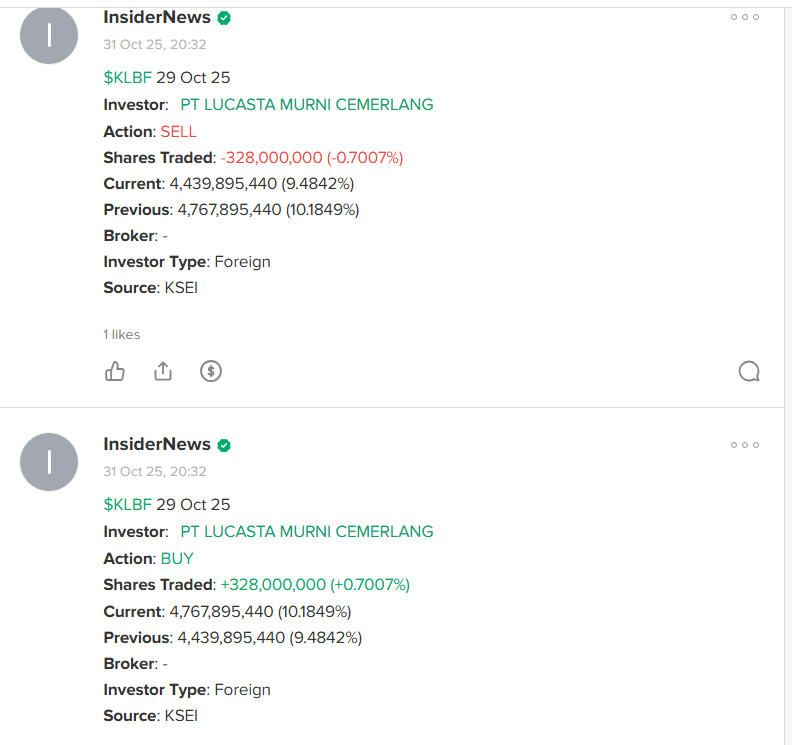The image size is (792, 745).
Task: Click verified badge beside InsiderNews in SELL post
Action: [x=224, y=18]
